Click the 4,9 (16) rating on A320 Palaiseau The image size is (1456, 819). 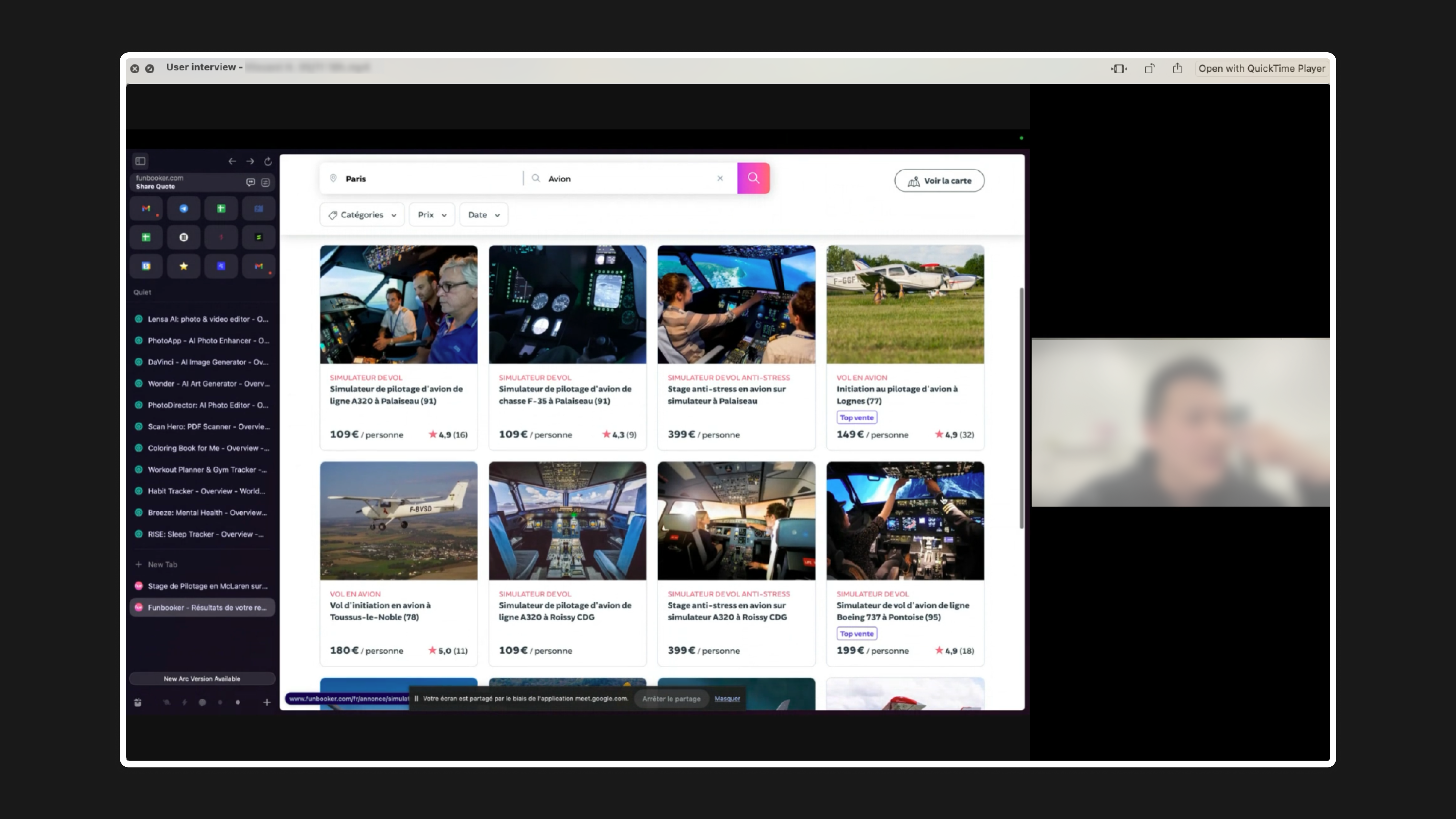tap(448, 435)
